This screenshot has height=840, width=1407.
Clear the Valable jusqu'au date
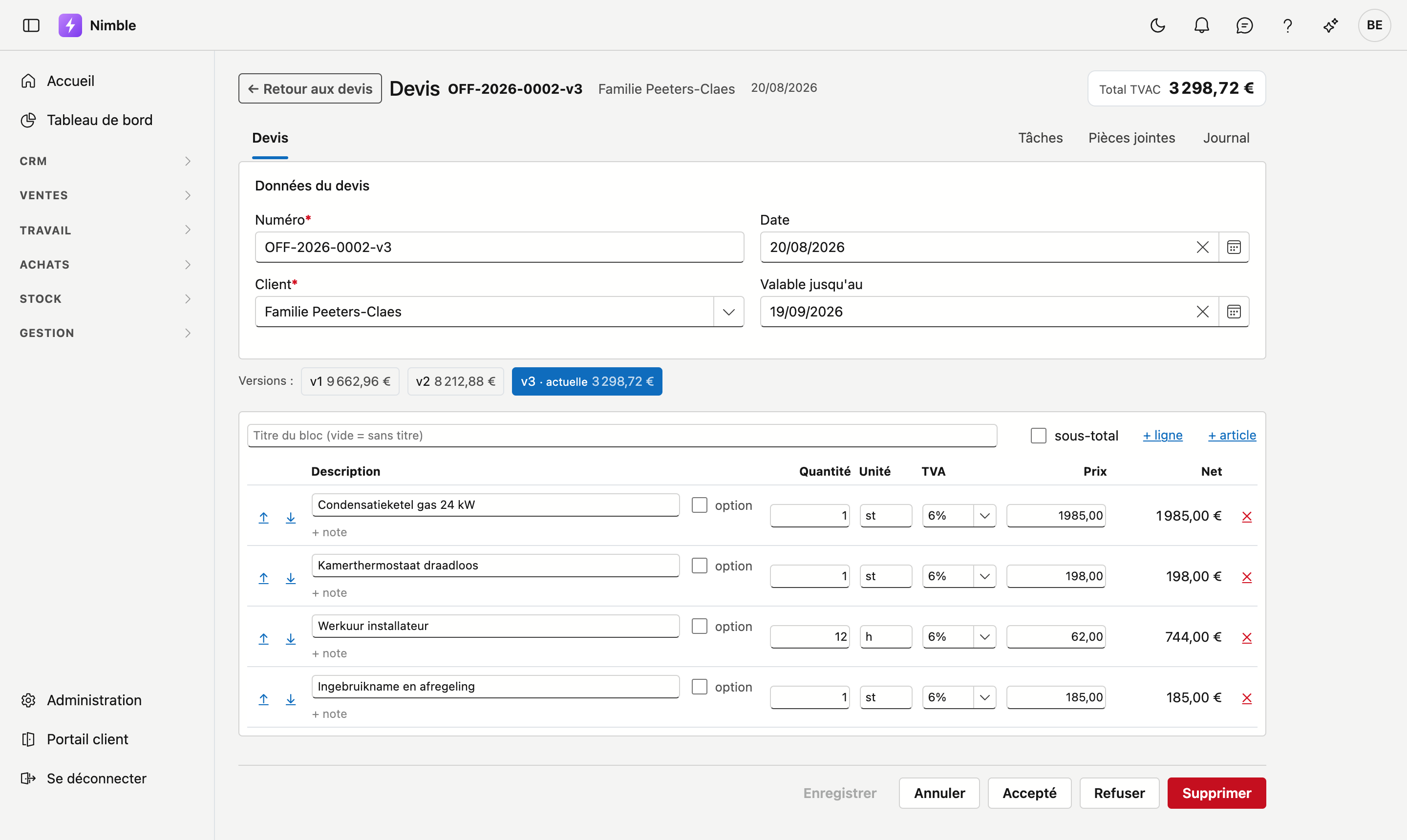click(x=1203, y=312)
